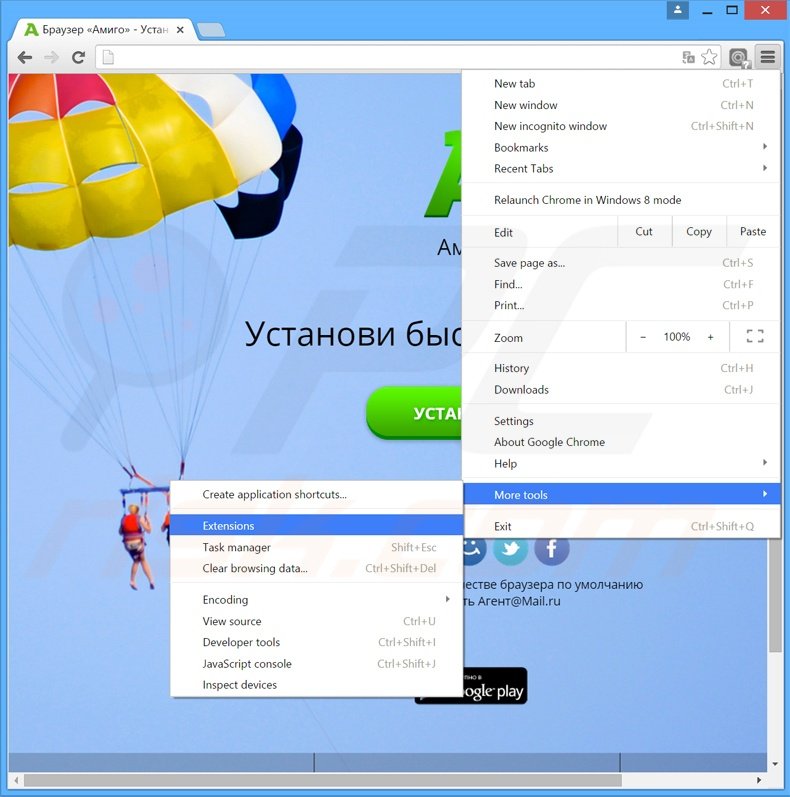
Task: Expand the More tools submenu
Action: click(621, 495)
